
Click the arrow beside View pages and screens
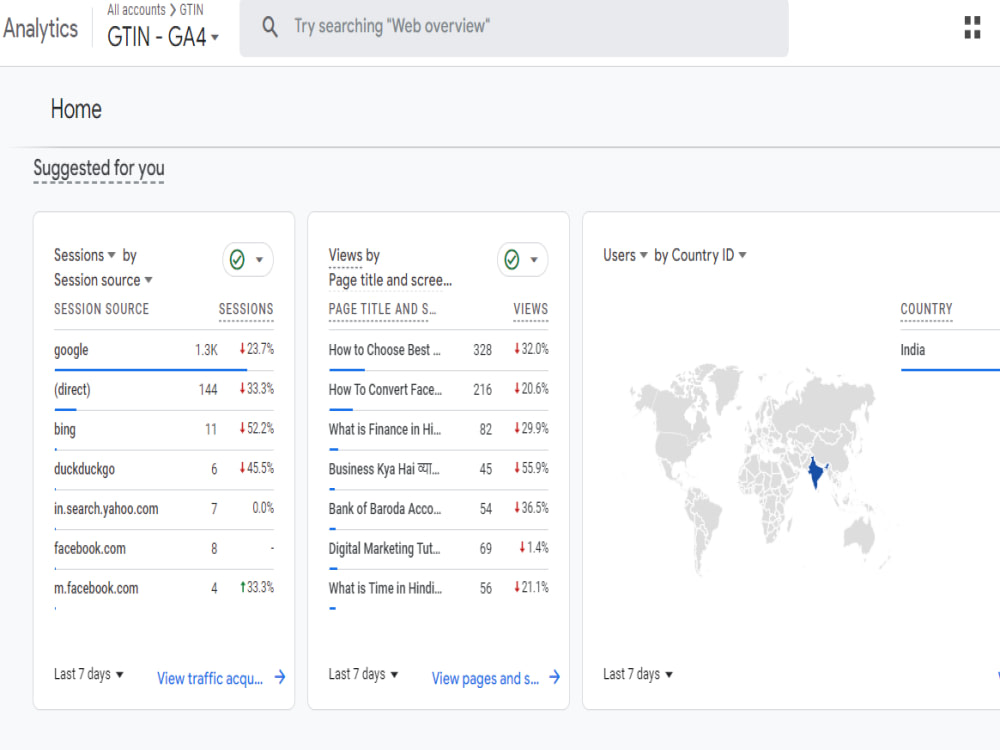[554, 678]
